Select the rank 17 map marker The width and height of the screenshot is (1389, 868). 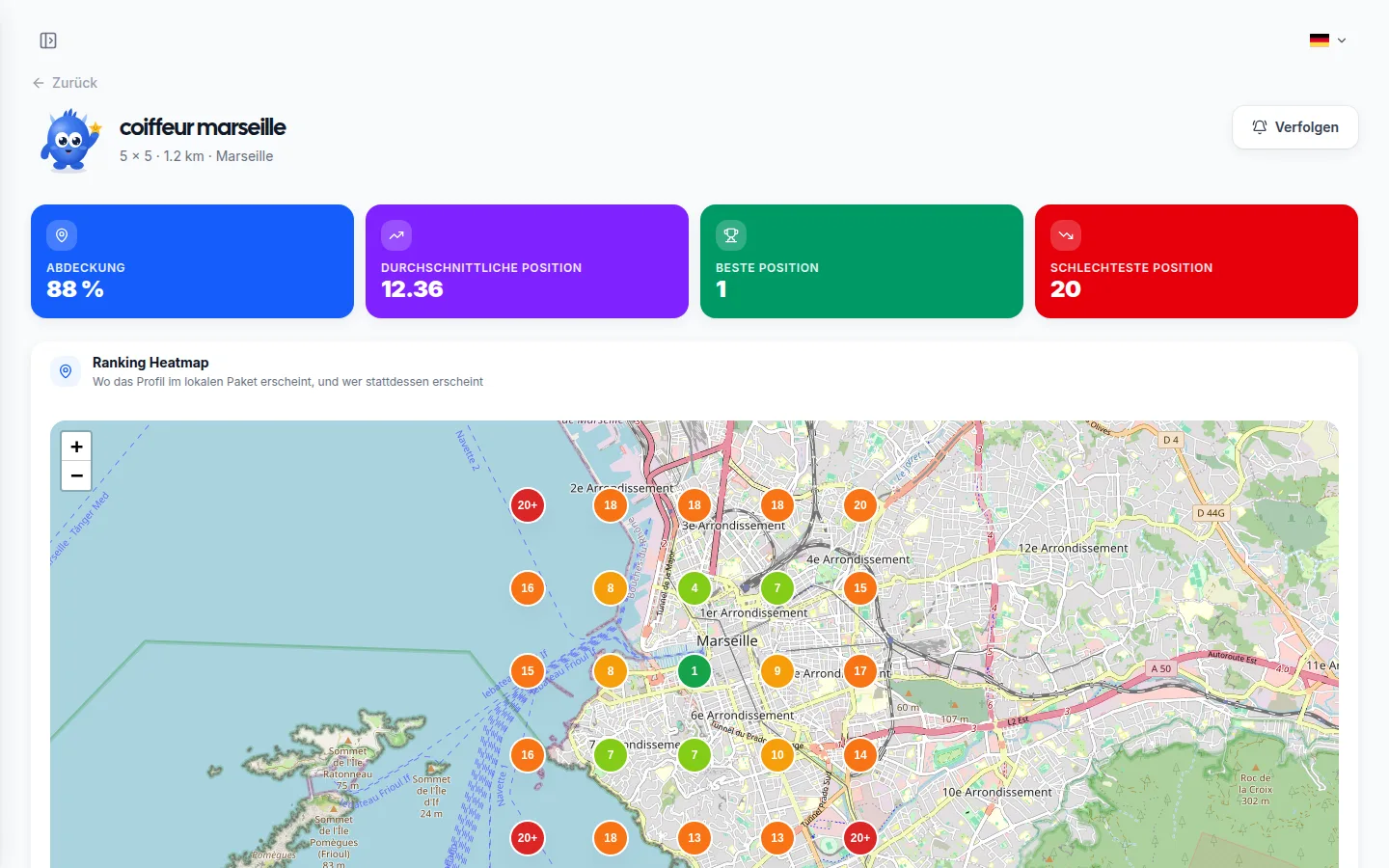(x=860, y=671)
